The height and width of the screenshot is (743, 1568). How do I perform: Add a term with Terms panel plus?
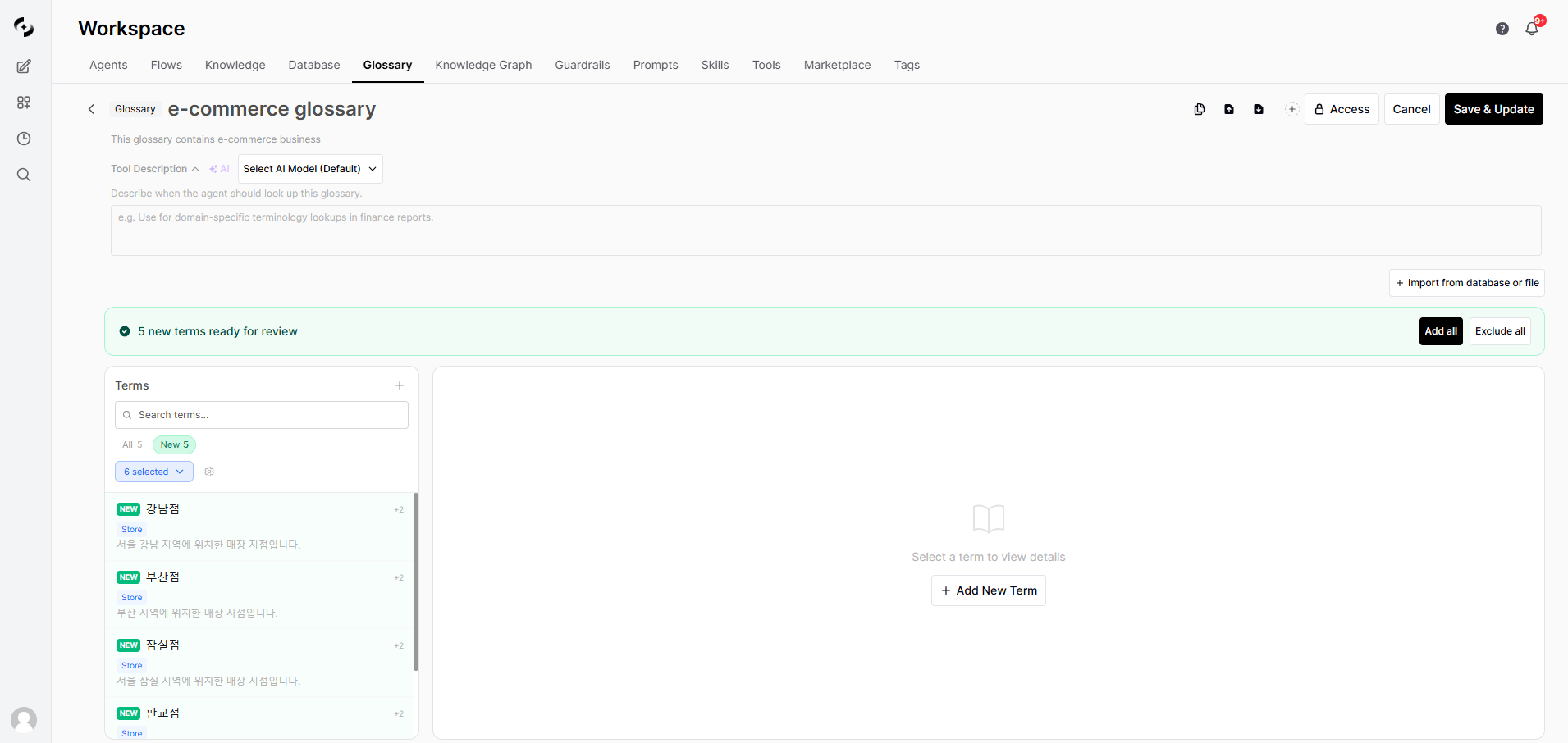[x=400, y=385]
